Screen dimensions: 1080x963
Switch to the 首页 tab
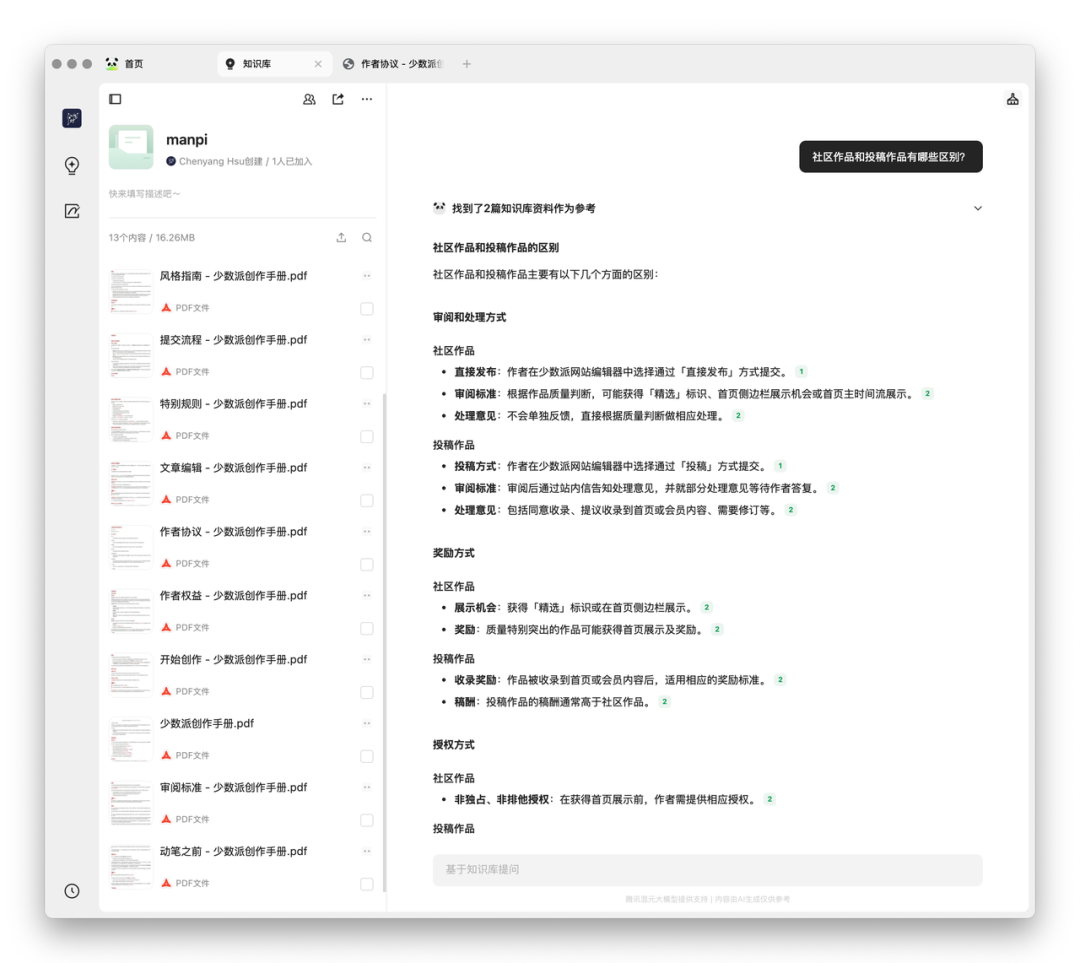click(x=125, y=64)
